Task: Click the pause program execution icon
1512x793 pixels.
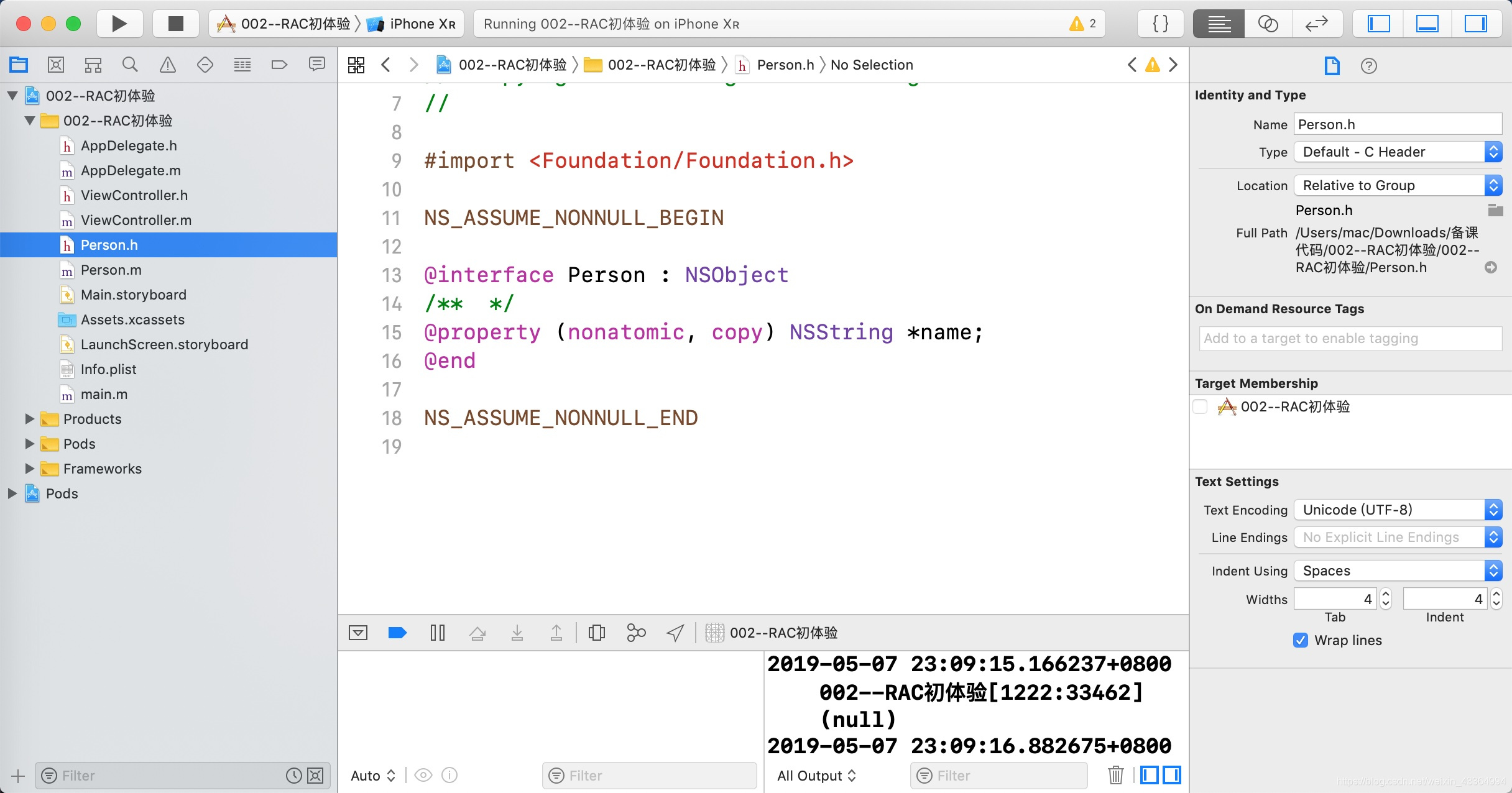Action: click(438, 633)
